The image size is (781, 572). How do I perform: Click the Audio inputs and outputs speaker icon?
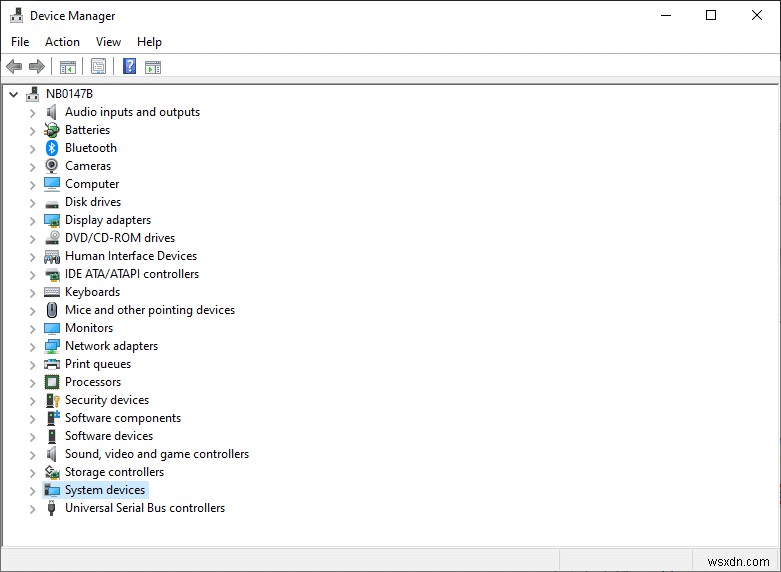tap(51, 112)
